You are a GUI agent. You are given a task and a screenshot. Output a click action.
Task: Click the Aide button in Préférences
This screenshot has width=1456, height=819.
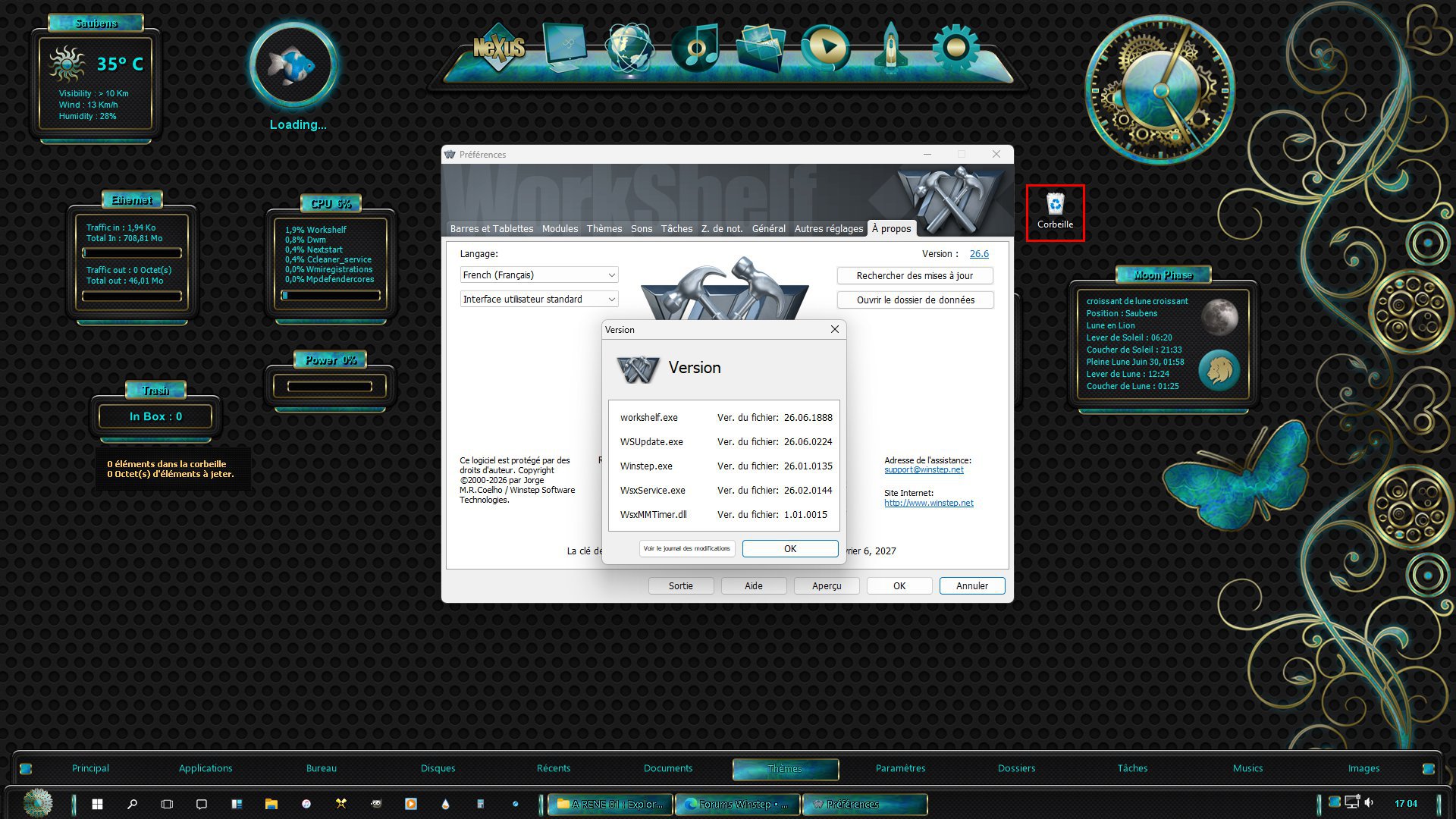point(754,586)
